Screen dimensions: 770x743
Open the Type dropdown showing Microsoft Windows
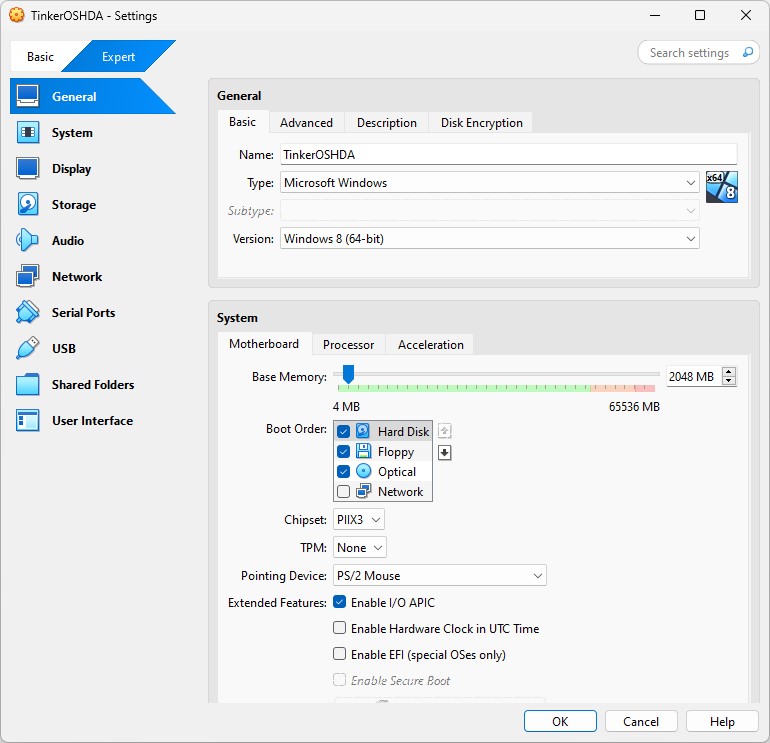[x=490, y=183]
